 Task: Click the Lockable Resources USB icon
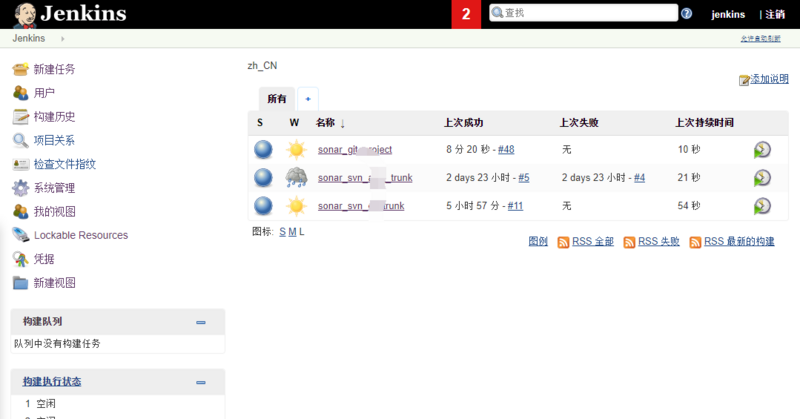20,235
